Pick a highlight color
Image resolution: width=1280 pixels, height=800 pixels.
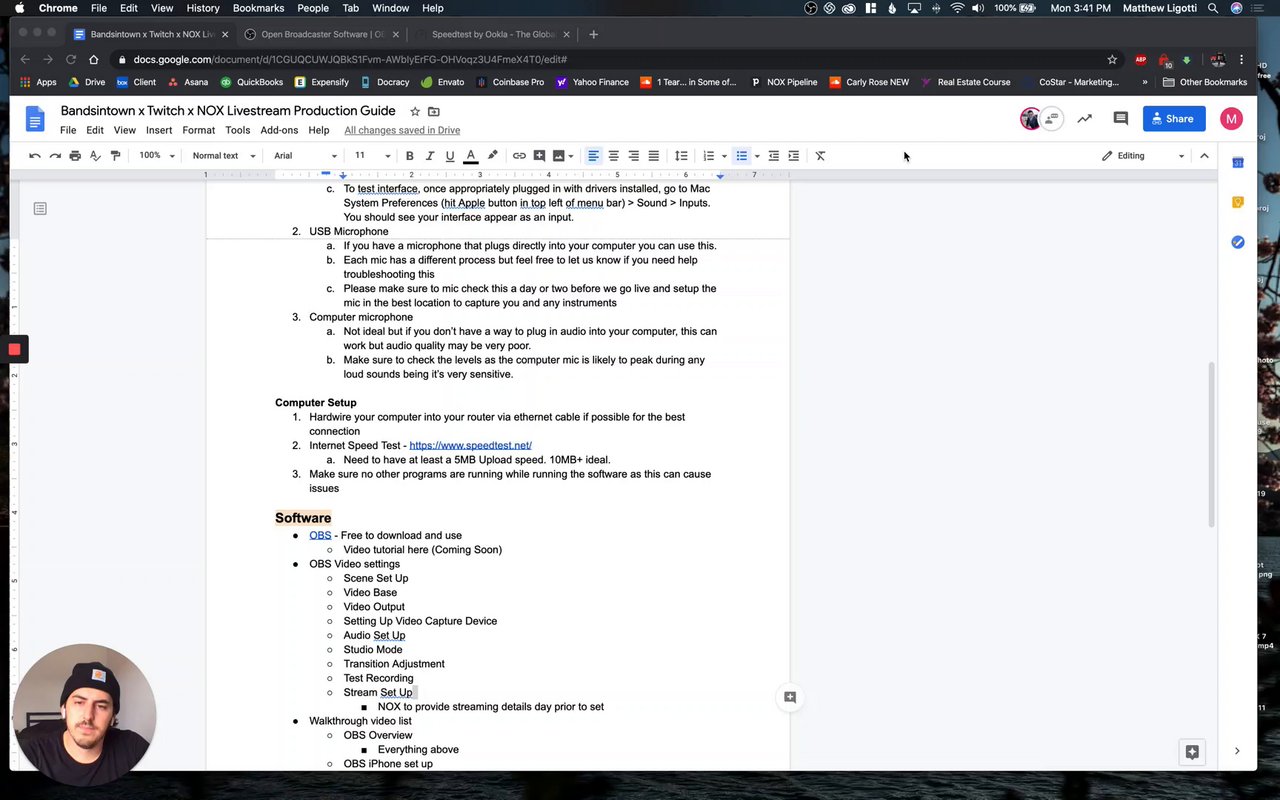tap(492, 156)
